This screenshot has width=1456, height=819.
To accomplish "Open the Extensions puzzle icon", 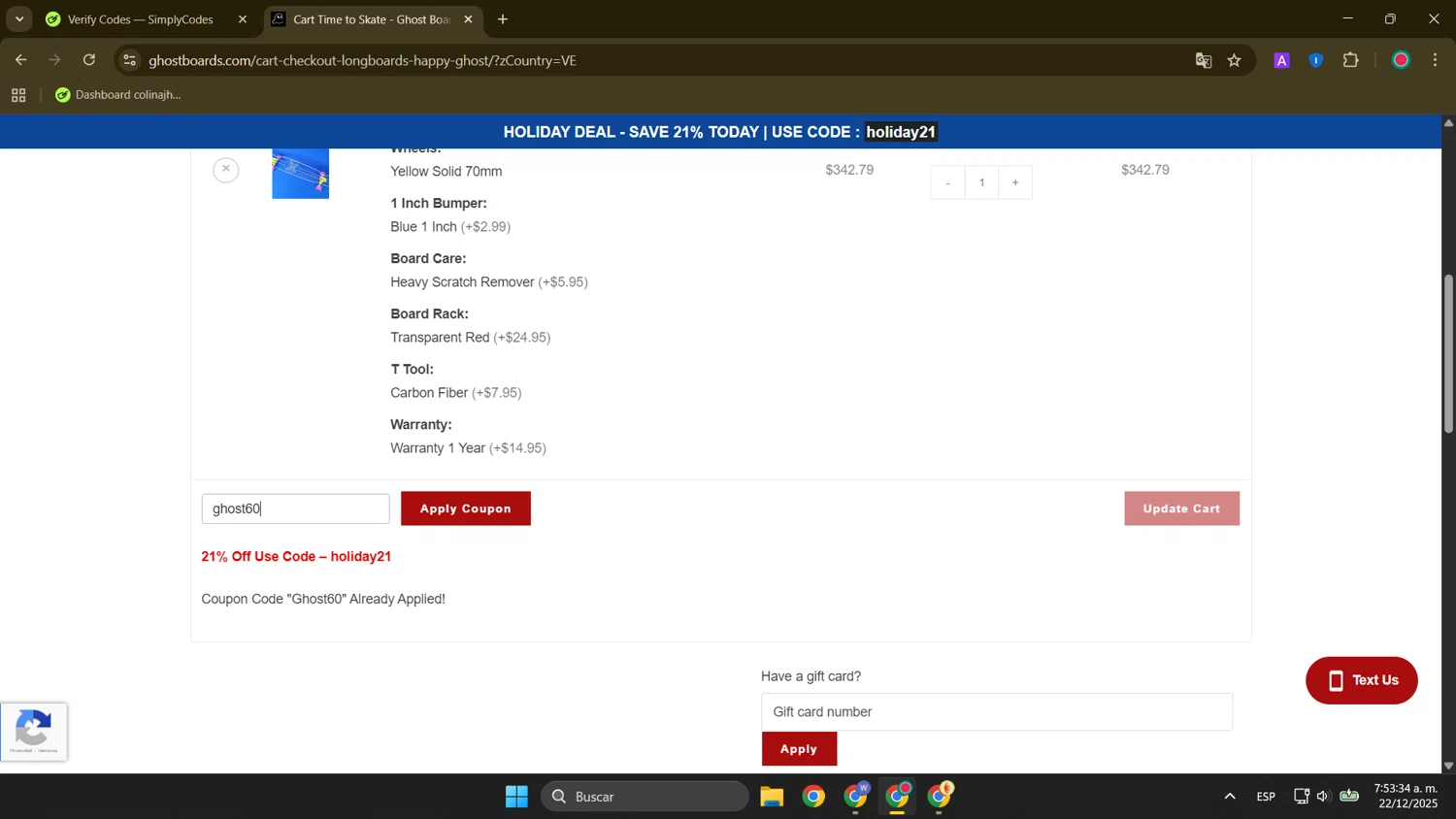I will tap(1351, 60).
